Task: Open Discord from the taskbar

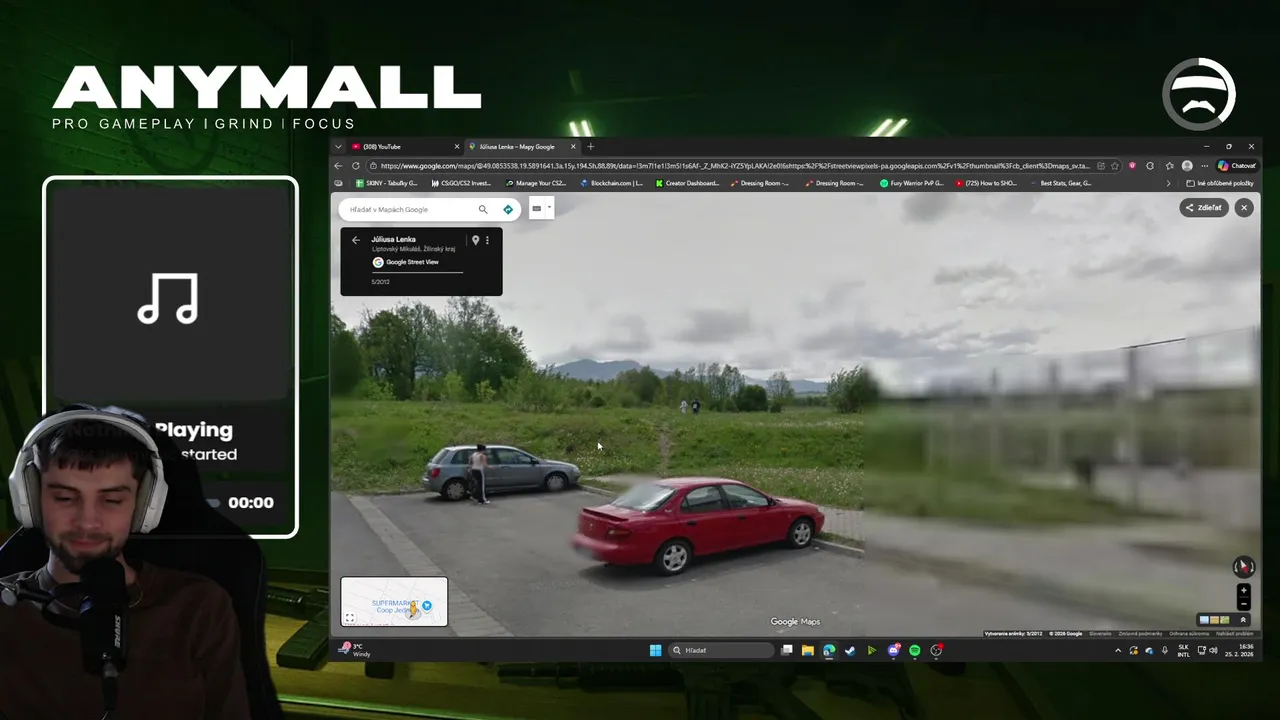Action: [x=894, y=650]
